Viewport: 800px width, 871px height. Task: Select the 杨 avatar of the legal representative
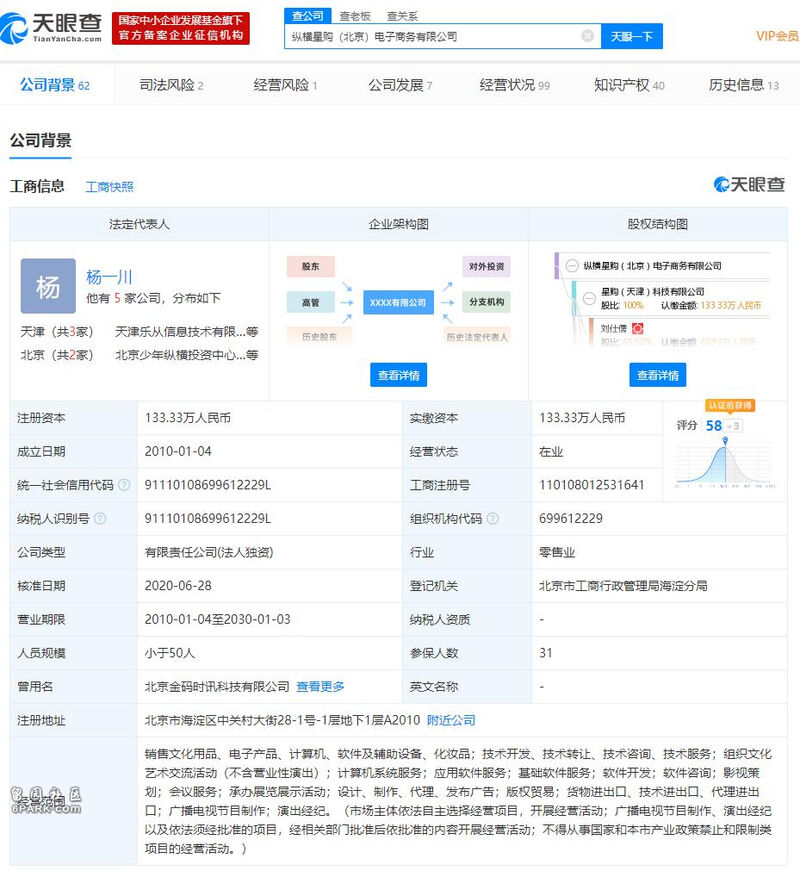[48, 286]
